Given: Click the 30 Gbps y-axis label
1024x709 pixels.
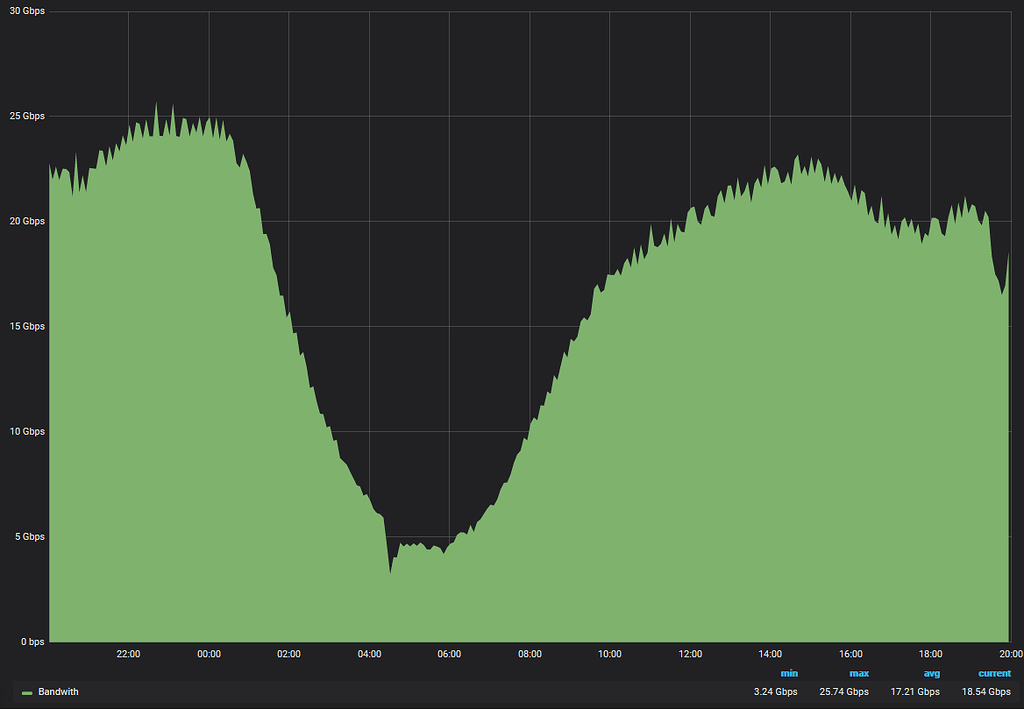Looking at the screenshot, I should tap(25, 11).
